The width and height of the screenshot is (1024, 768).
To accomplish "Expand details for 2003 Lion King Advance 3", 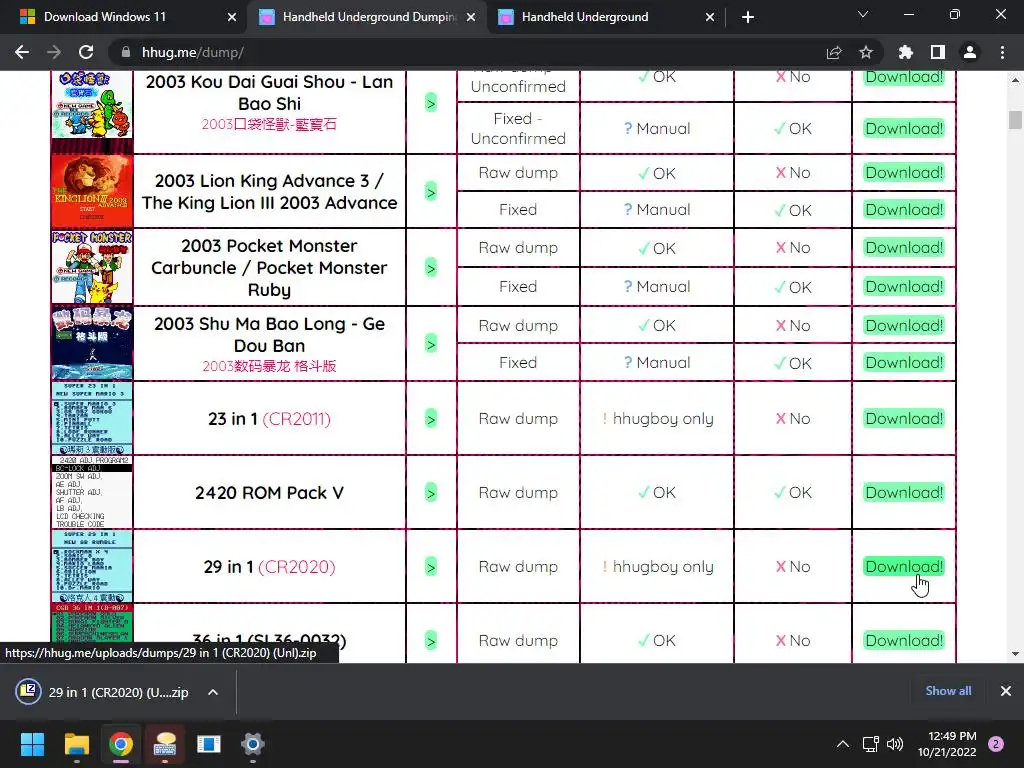I will (x=431, y=192).
